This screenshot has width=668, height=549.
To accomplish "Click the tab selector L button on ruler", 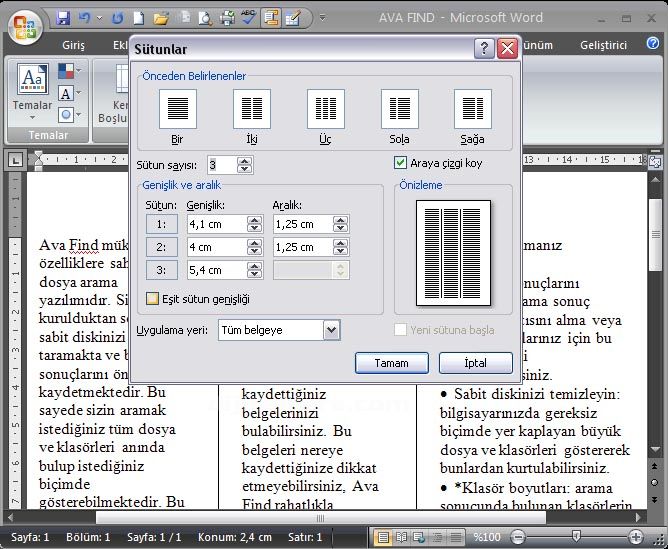I will click(x=15, y=161).
